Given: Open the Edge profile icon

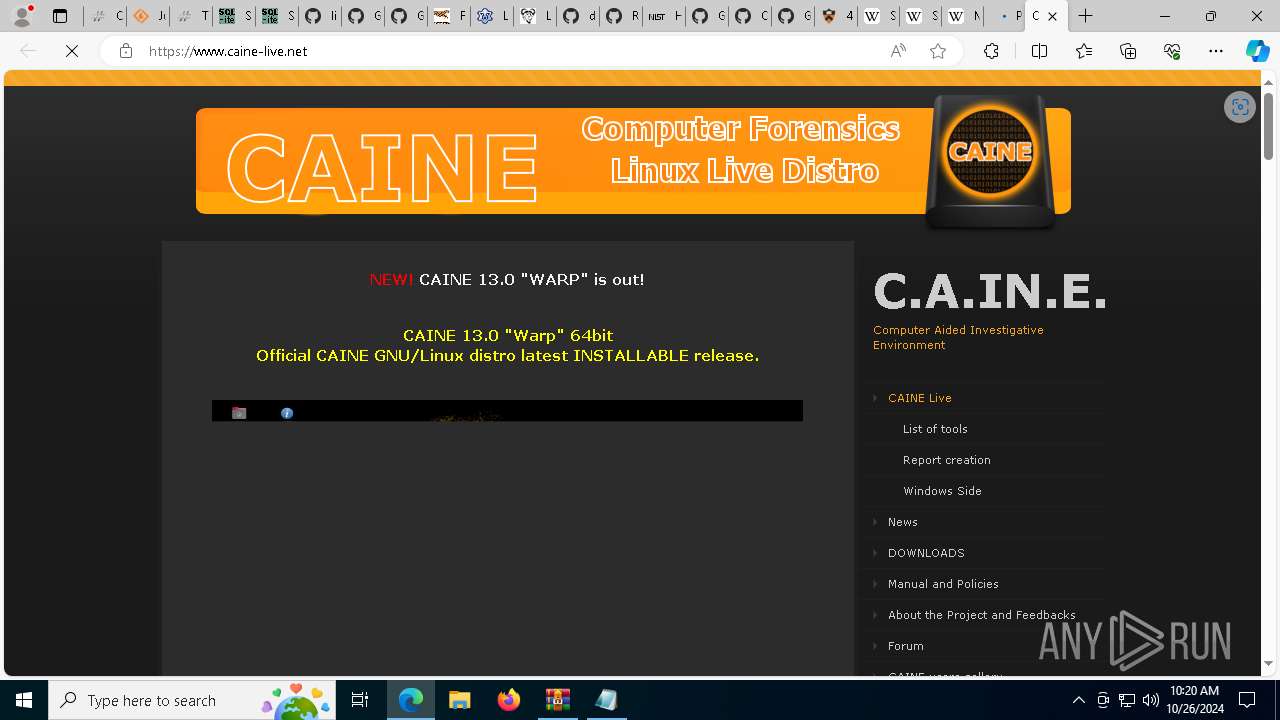Looking at the screenshot, I should click(22, 16).
